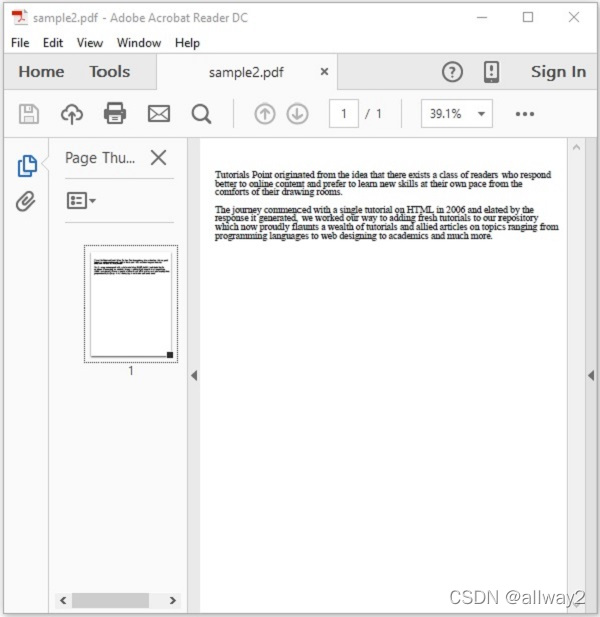Go to next page arrow icon
600x617 pixels.
pos(297,114)
